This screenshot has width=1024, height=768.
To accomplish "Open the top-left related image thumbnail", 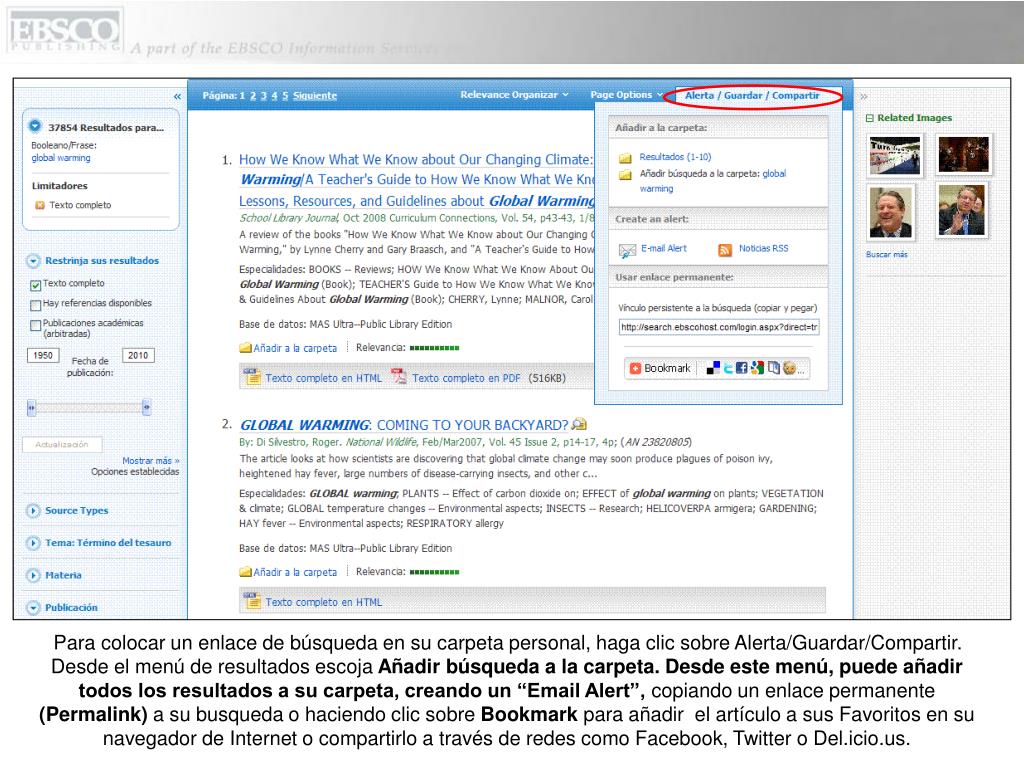I will click(895, 155).
